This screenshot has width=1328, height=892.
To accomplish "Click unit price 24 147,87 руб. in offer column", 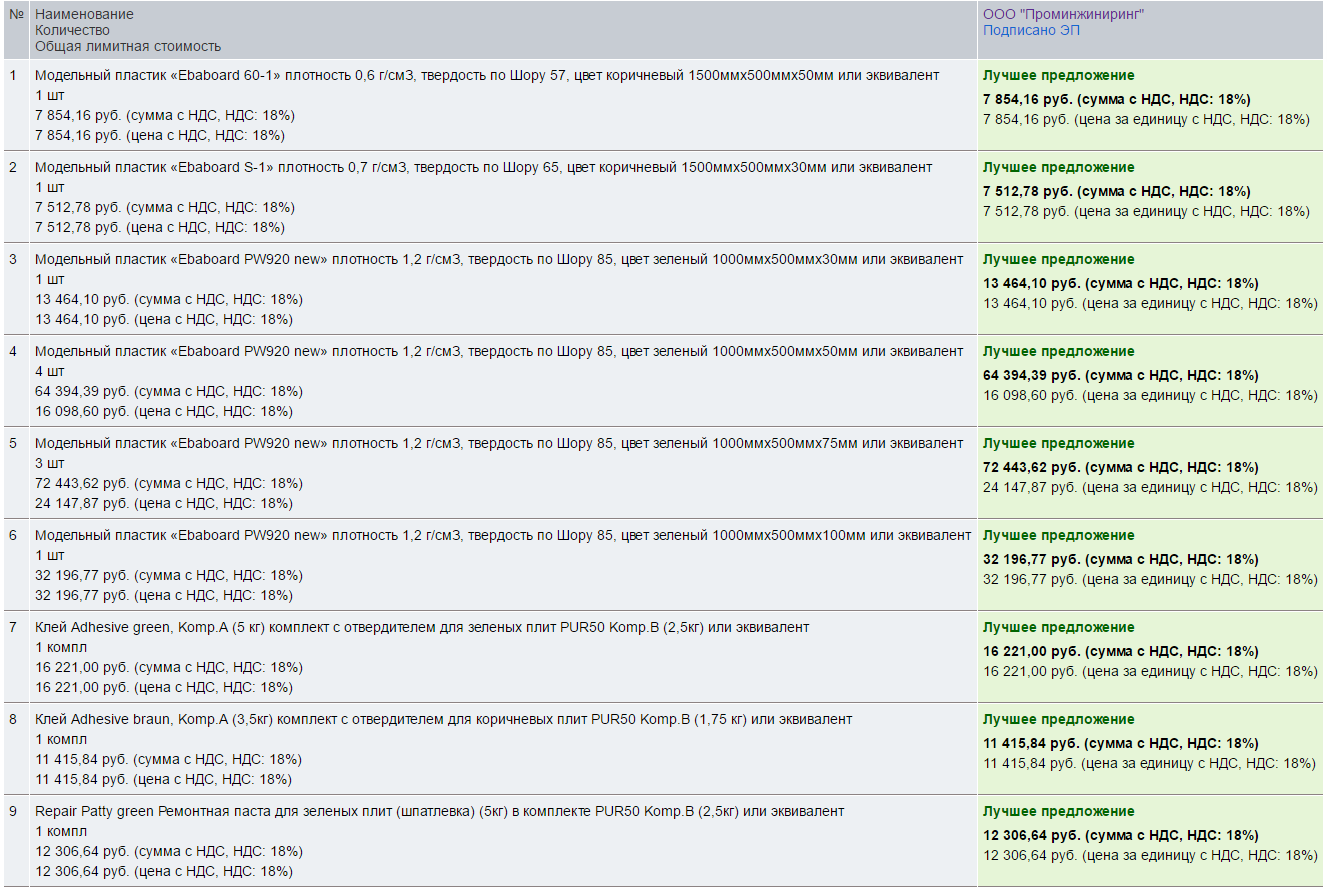I will click(1150, 487).
